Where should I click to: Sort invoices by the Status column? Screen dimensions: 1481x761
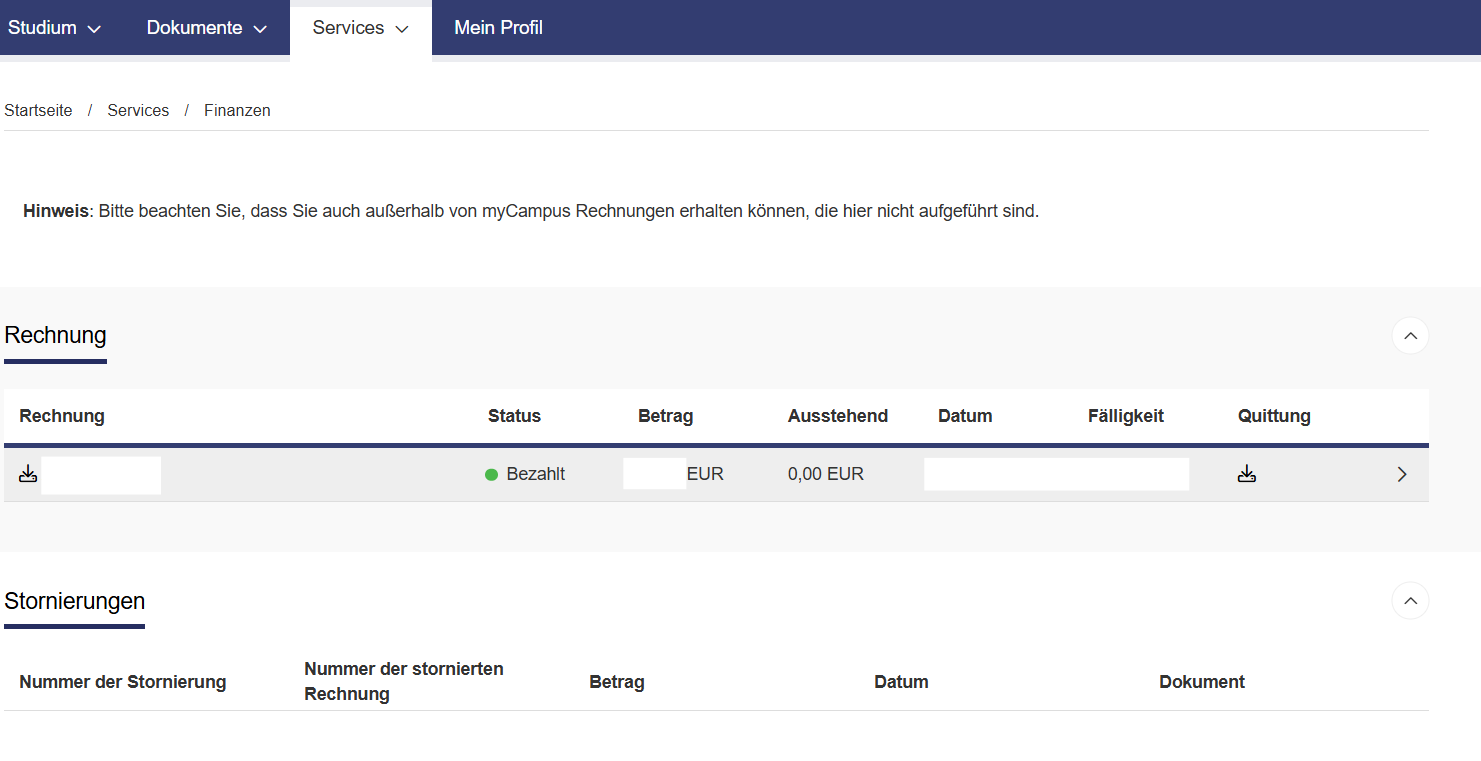point(514,416)
